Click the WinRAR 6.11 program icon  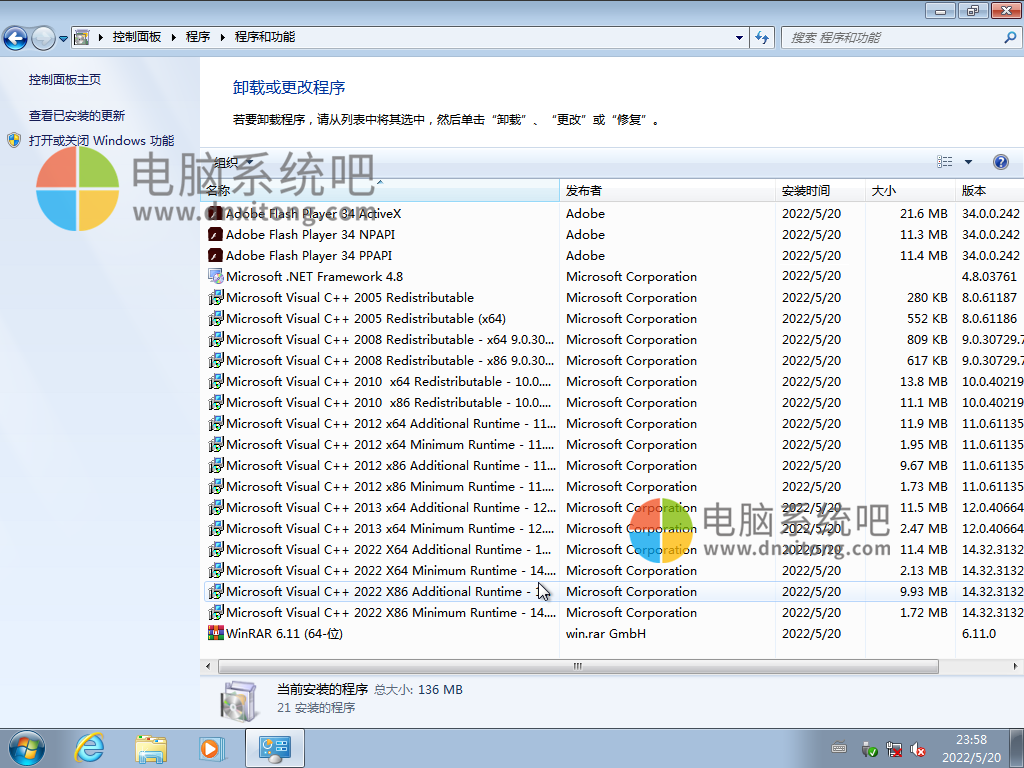click(x=215, y=633)
